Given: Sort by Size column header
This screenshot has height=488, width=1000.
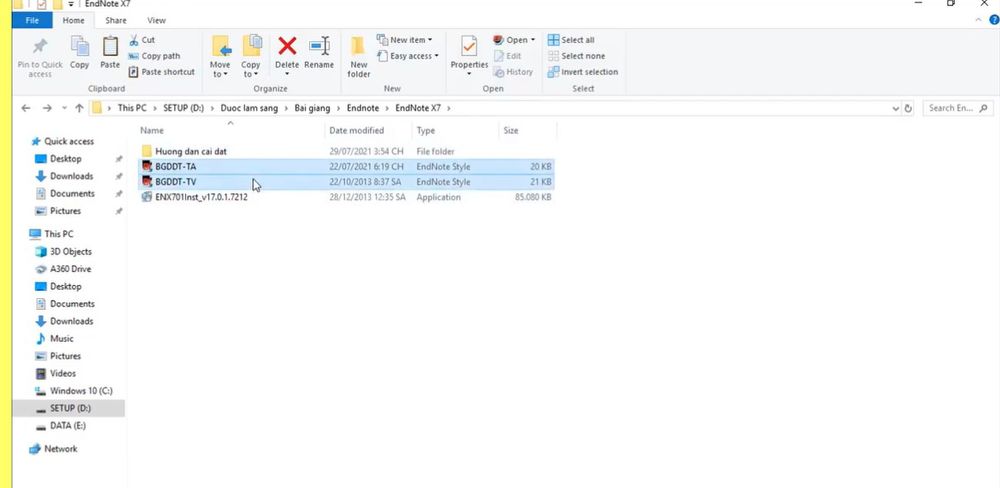Looking at the screenshot, I should coord(527,130).
